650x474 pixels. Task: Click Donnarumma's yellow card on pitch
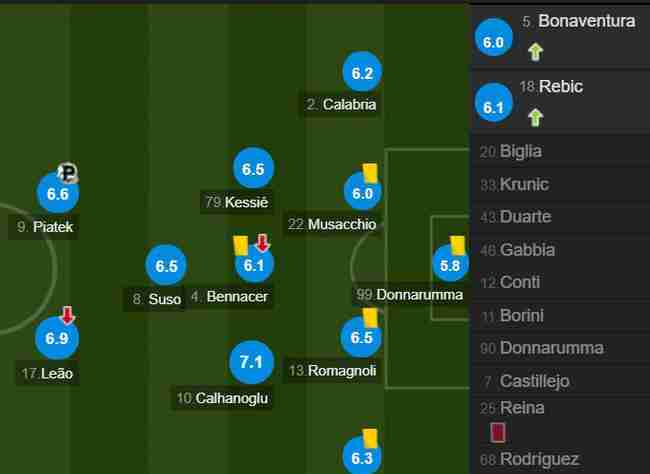click(x=458, y=245)
